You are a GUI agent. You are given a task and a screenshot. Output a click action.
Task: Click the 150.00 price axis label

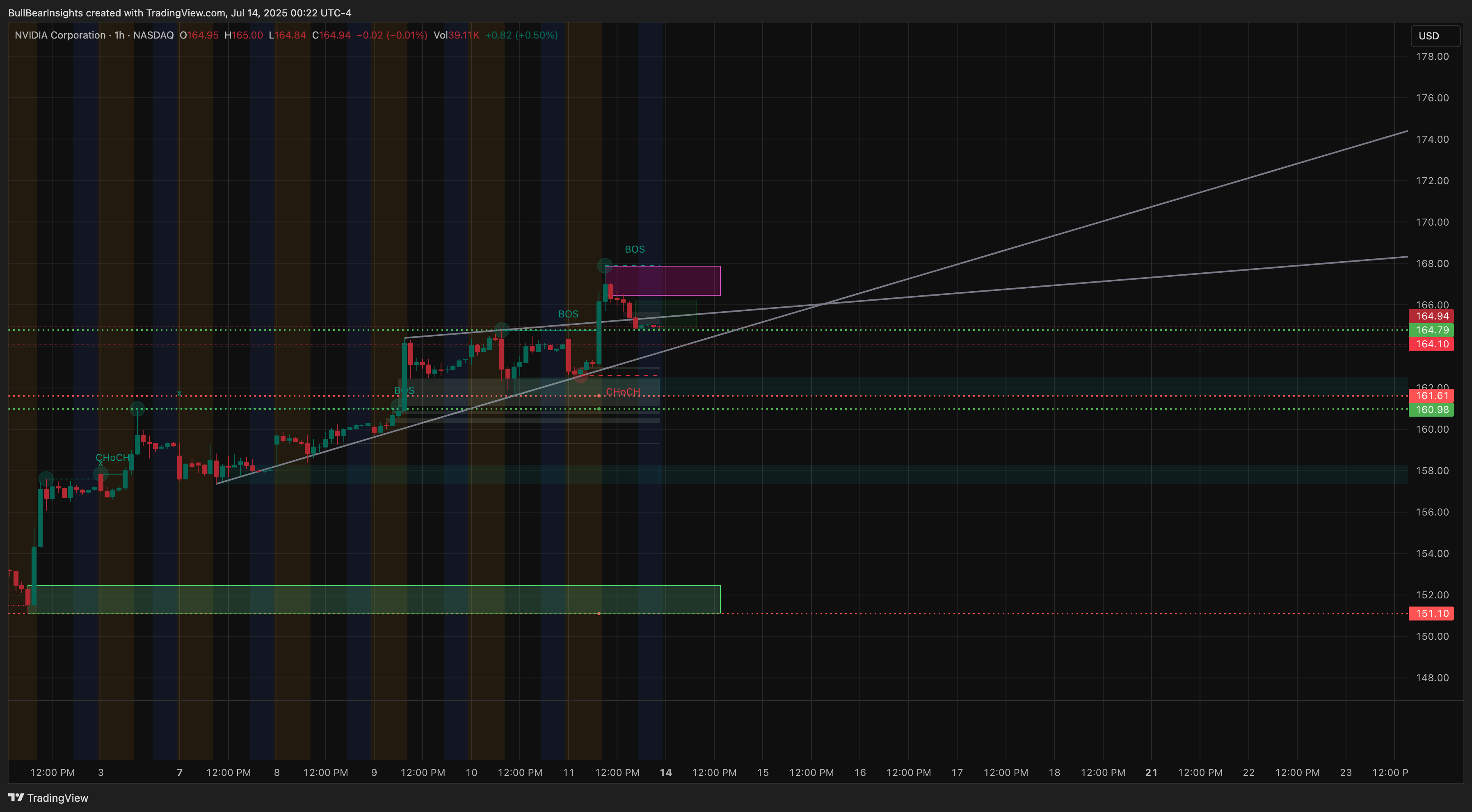tap(1432, 637)
